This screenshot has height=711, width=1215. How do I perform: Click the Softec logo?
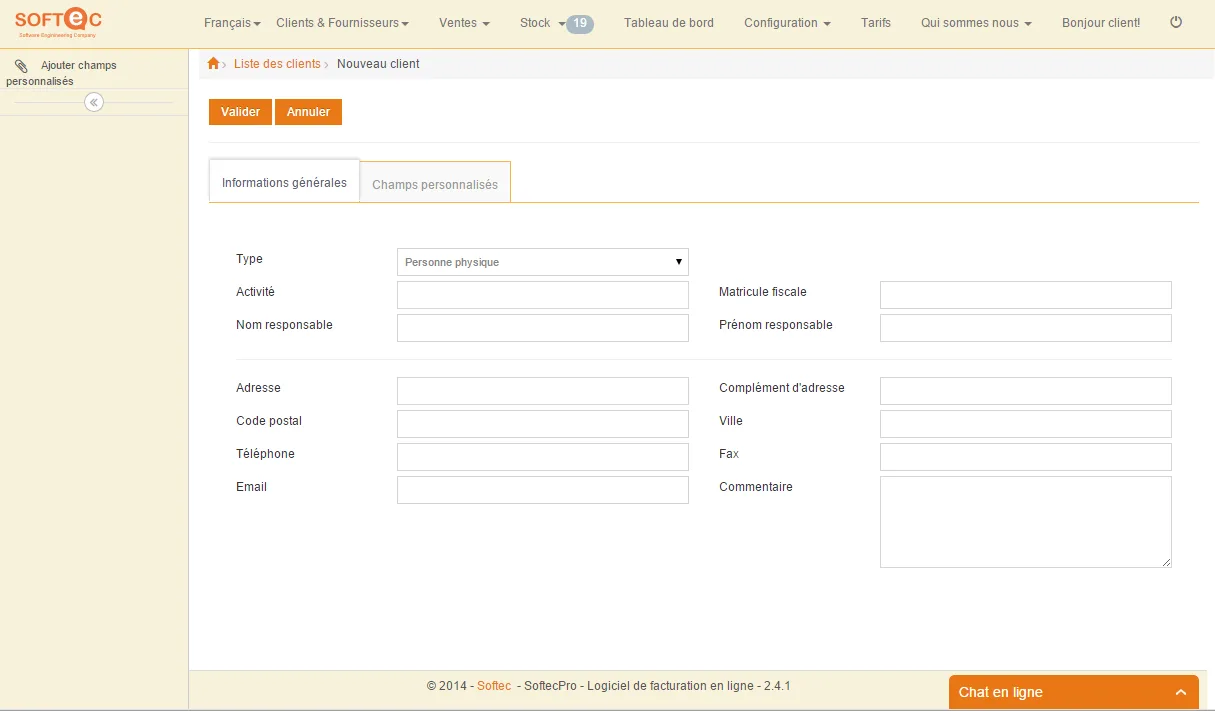[x=58, y=21]
